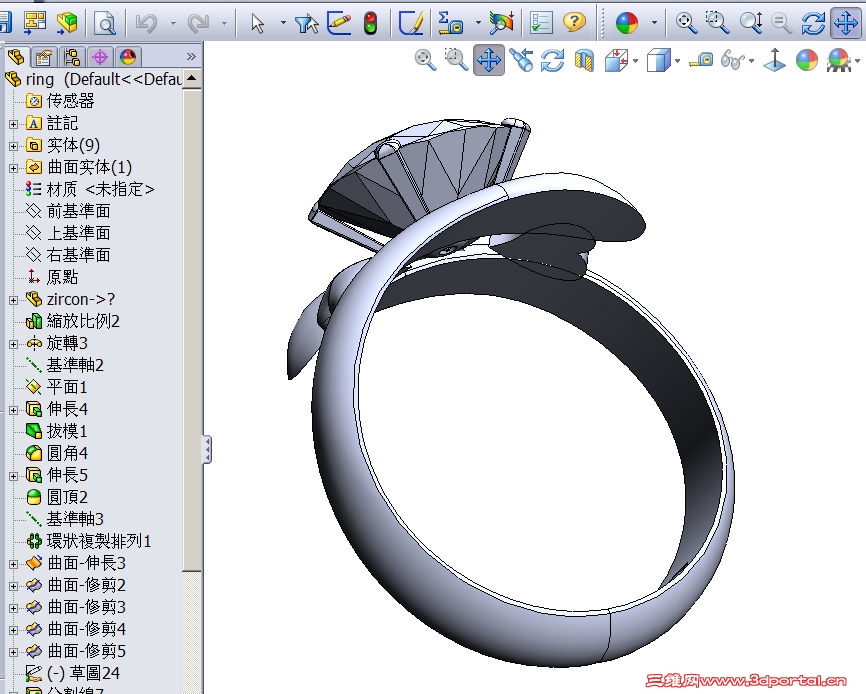866x694 pixels.
Task: Toggle the Pan tool in the top toolbar
Action: [x=845, y=23]
